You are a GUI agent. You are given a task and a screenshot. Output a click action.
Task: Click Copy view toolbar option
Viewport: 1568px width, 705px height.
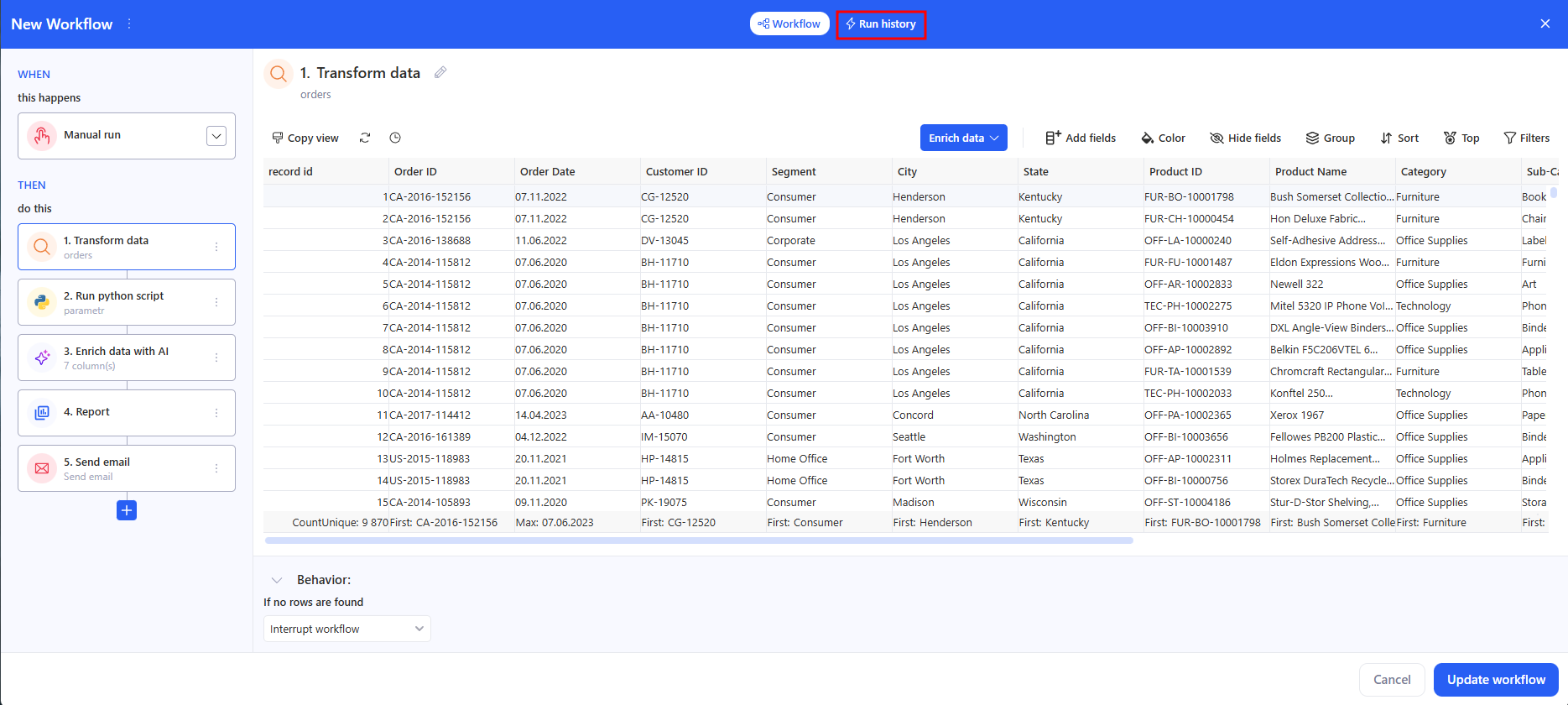[305, 138]
